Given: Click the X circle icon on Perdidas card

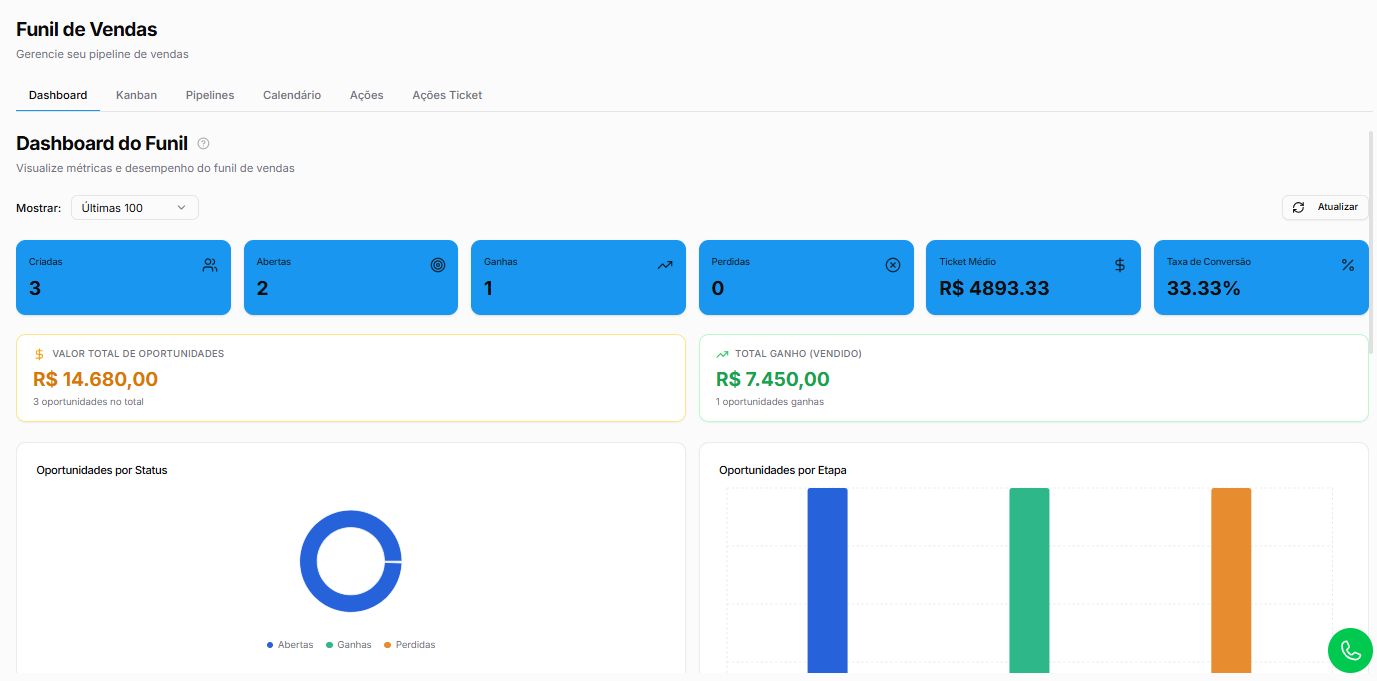Looking at the screenshot, I should point(893,265).
